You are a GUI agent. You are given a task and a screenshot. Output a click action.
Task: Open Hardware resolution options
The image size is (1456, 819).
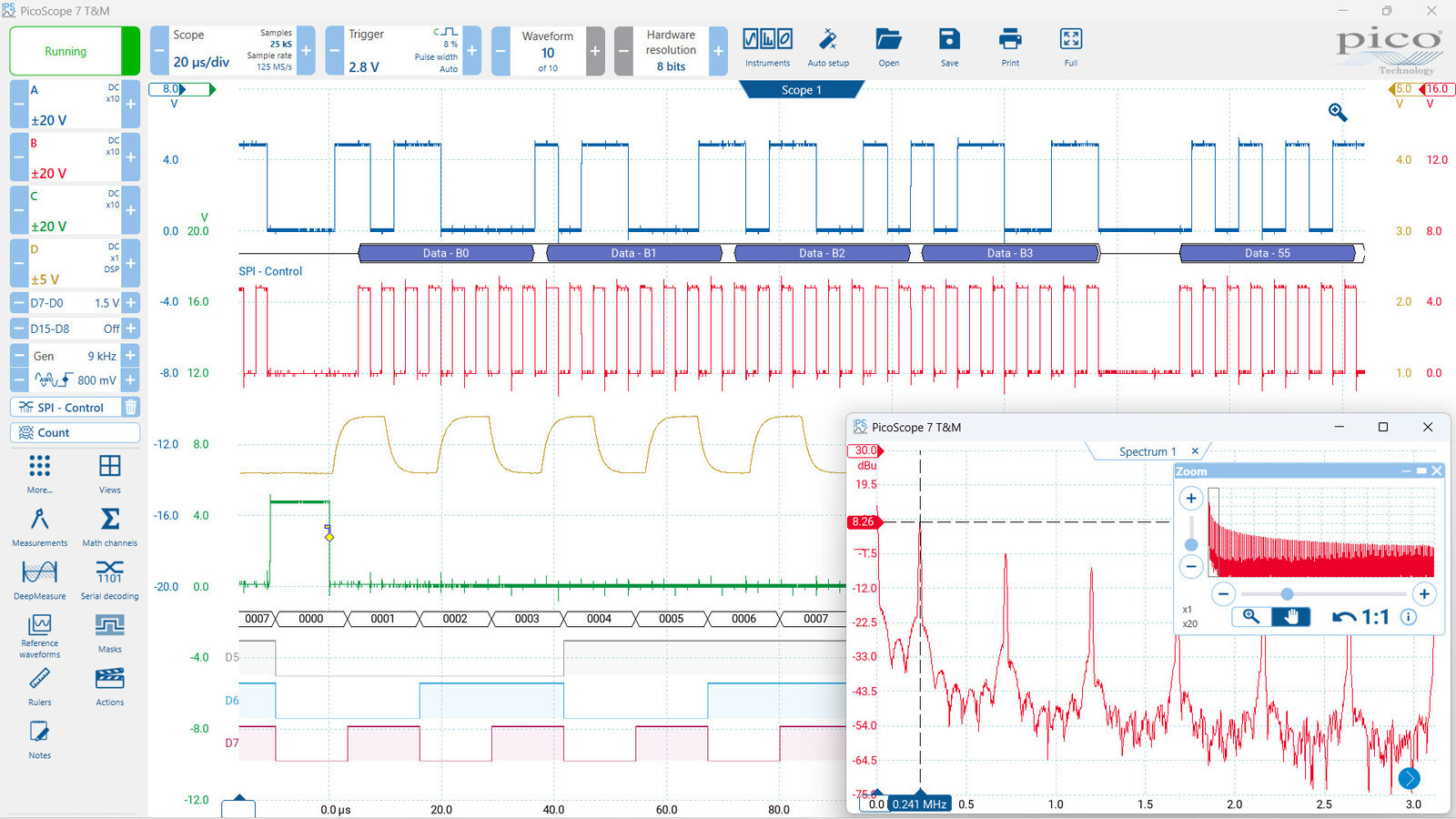[x=671, y=51]
